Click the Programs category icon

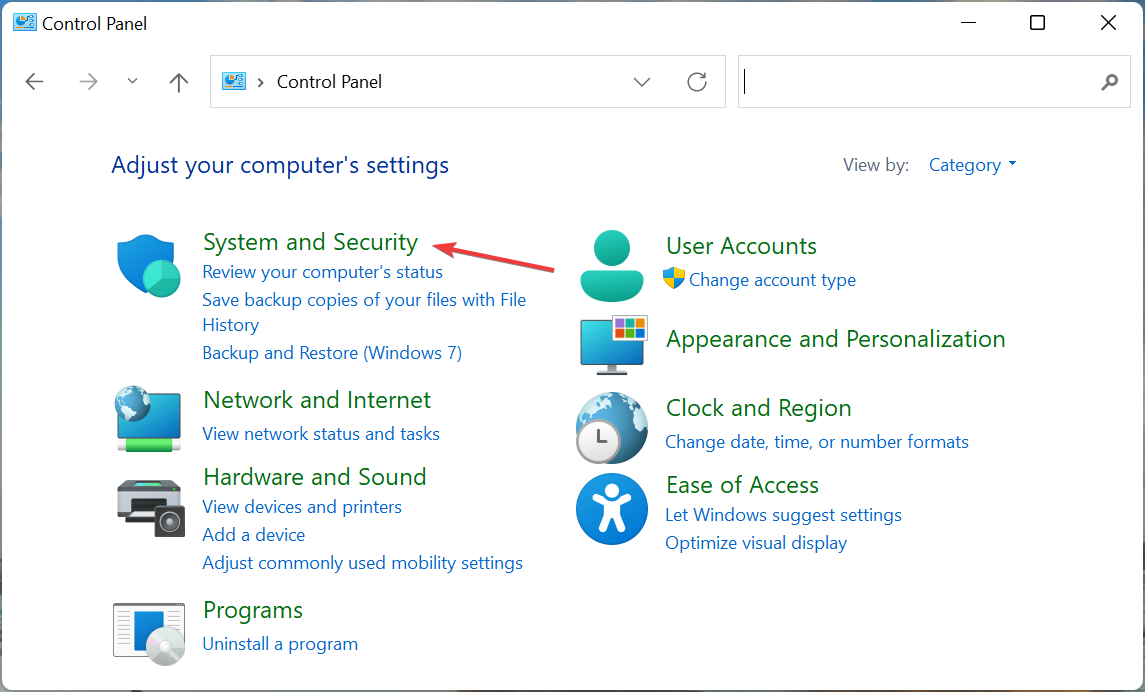148,632
